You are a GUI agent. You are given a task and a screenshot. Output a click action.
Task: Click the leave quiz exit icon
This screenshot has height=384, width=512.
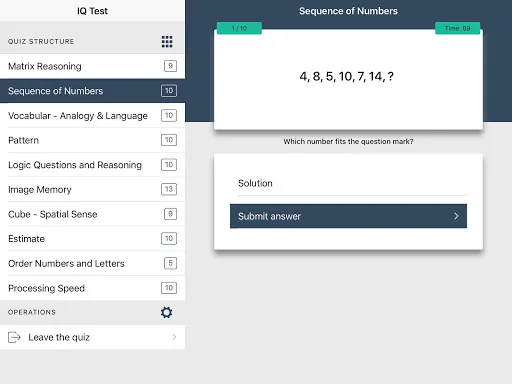(14, 337)
